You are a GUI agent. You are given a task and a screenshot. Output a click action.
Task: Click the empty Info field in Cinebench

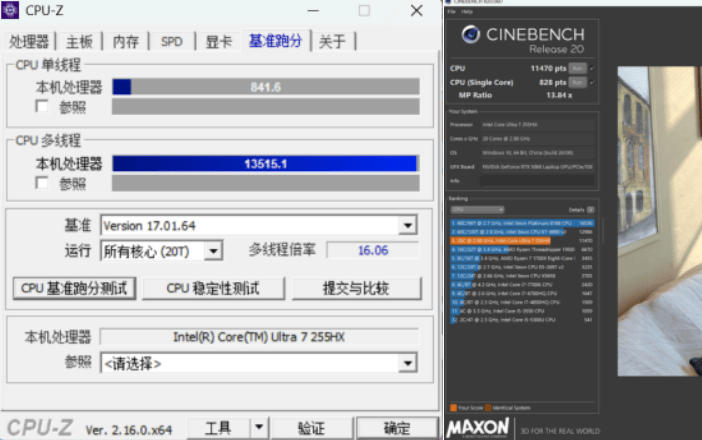(x=537, y=181)
